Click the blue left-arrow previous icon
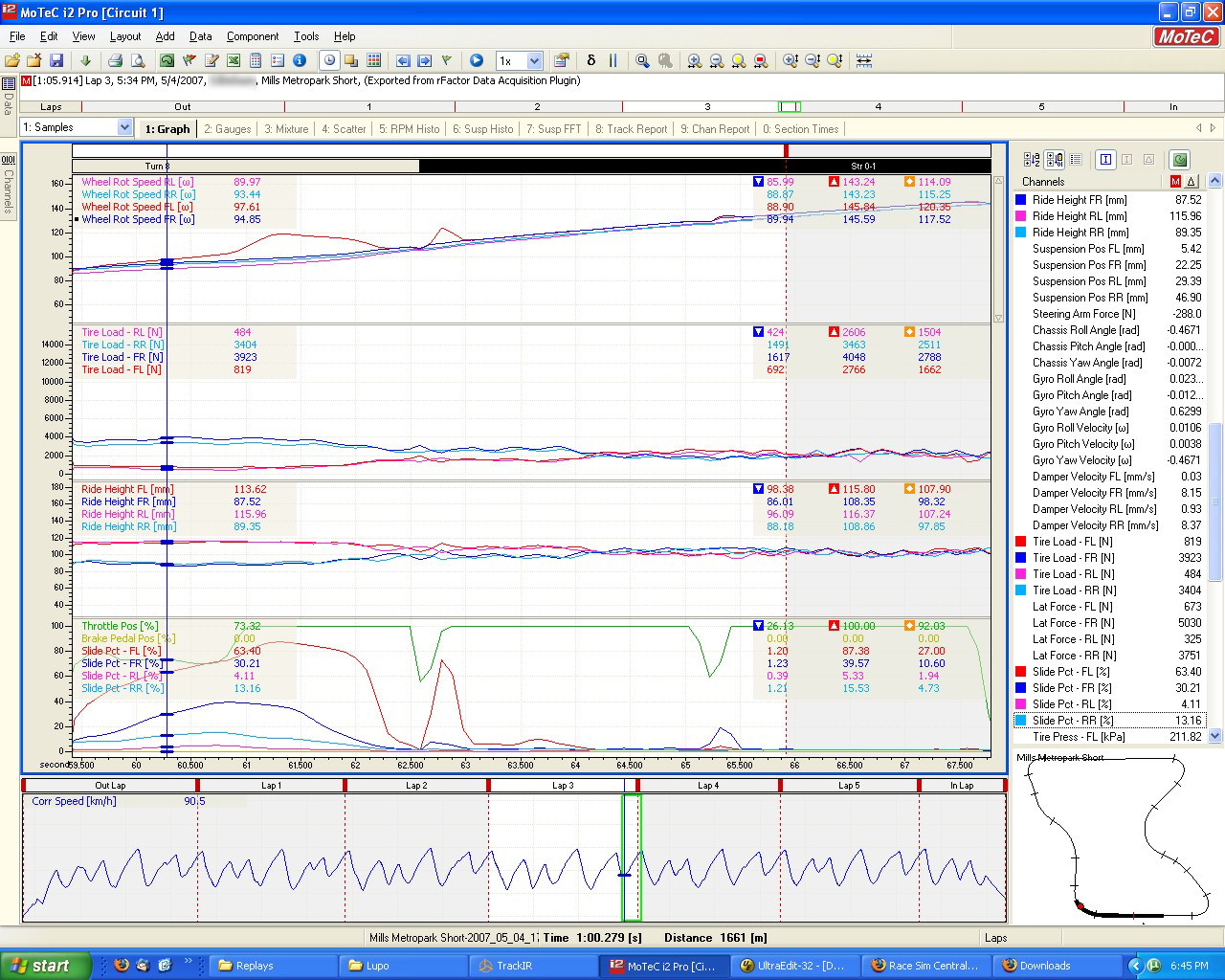Screen dimensions: 1225x980 [403, 60]
